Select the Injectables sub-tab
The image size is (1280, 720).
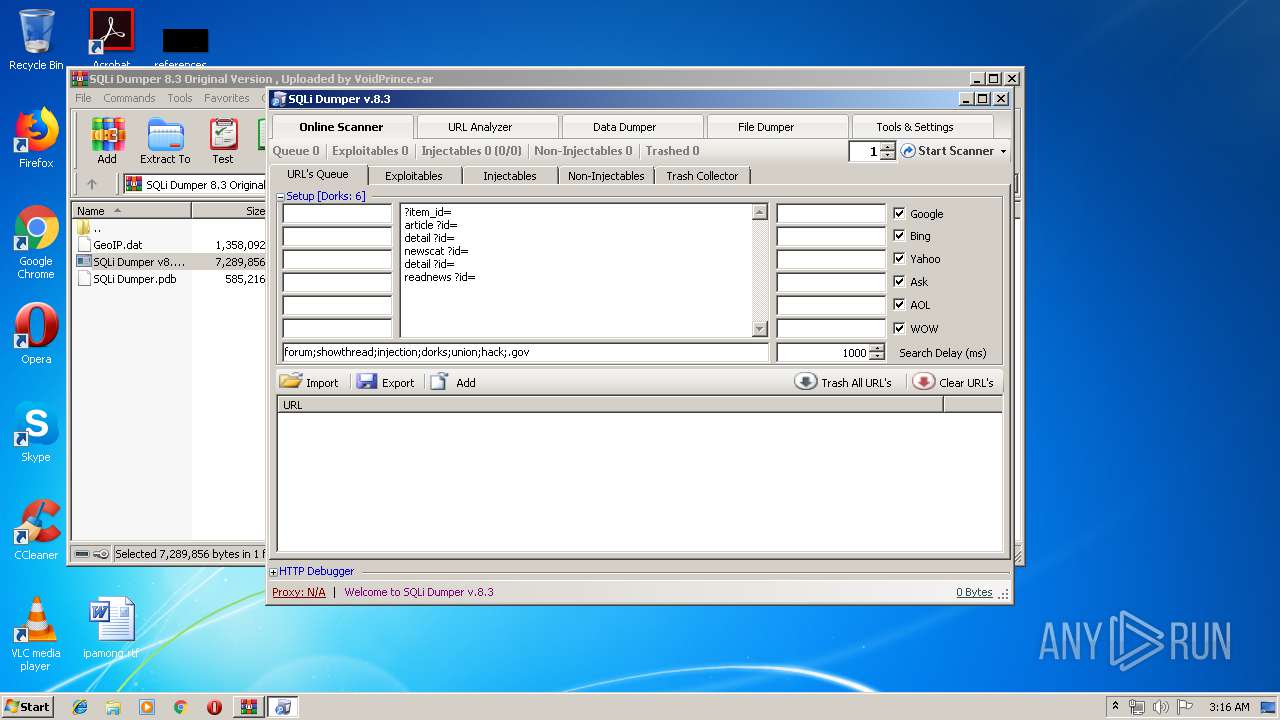(510, 176)
